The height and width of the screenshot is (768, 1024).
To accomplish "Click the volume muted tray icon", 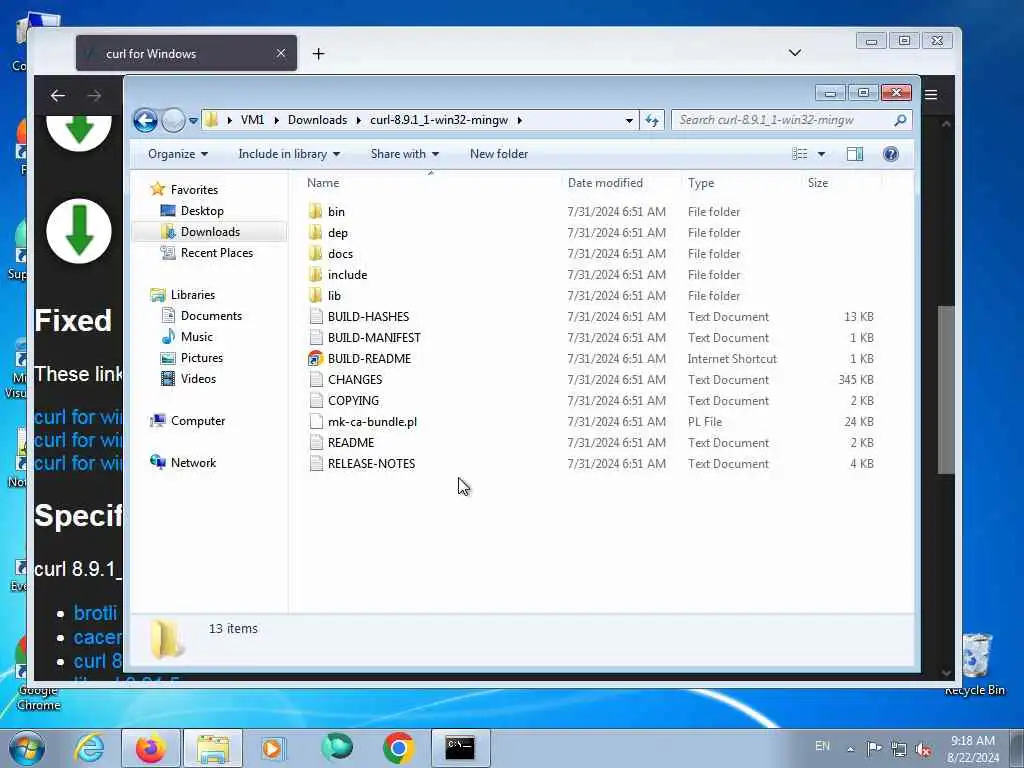I will (x=923, y=749).
